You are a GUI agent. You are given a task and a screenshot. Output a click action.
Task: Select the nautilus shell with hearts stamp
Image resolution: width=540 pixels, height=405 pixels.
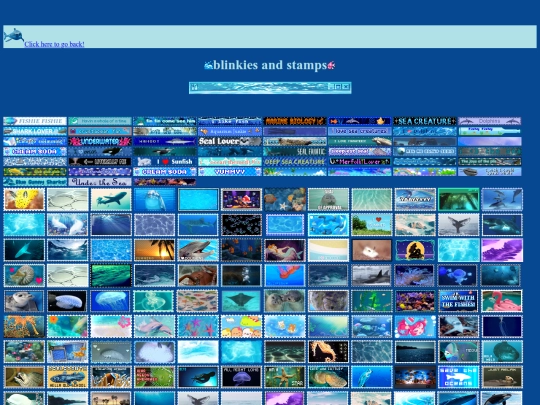pos(24,276)
